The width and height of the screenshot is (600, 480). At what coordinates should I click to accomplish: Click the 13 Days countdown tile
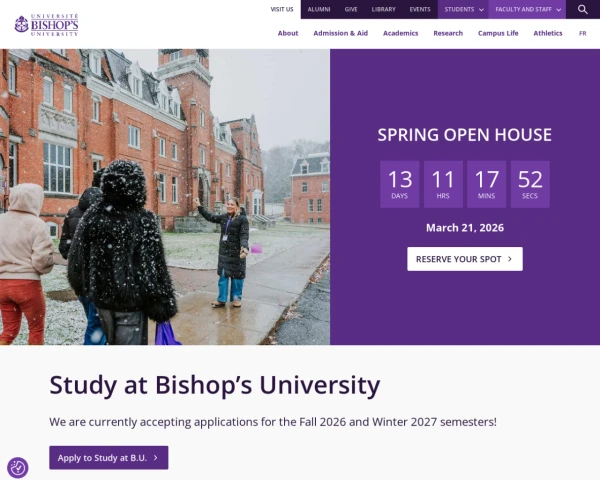399,184
